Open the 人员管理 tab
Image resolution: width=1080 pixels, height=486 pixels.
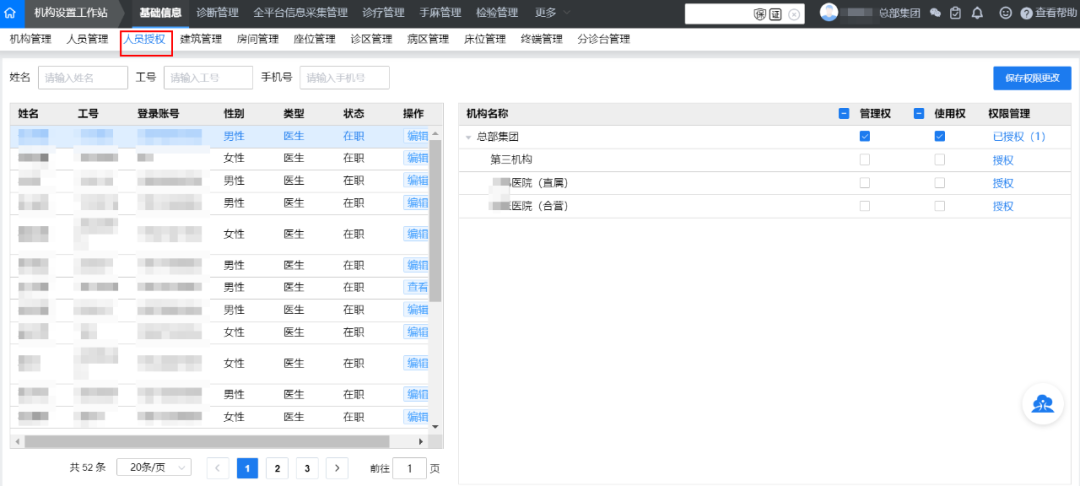coord(87,39)
